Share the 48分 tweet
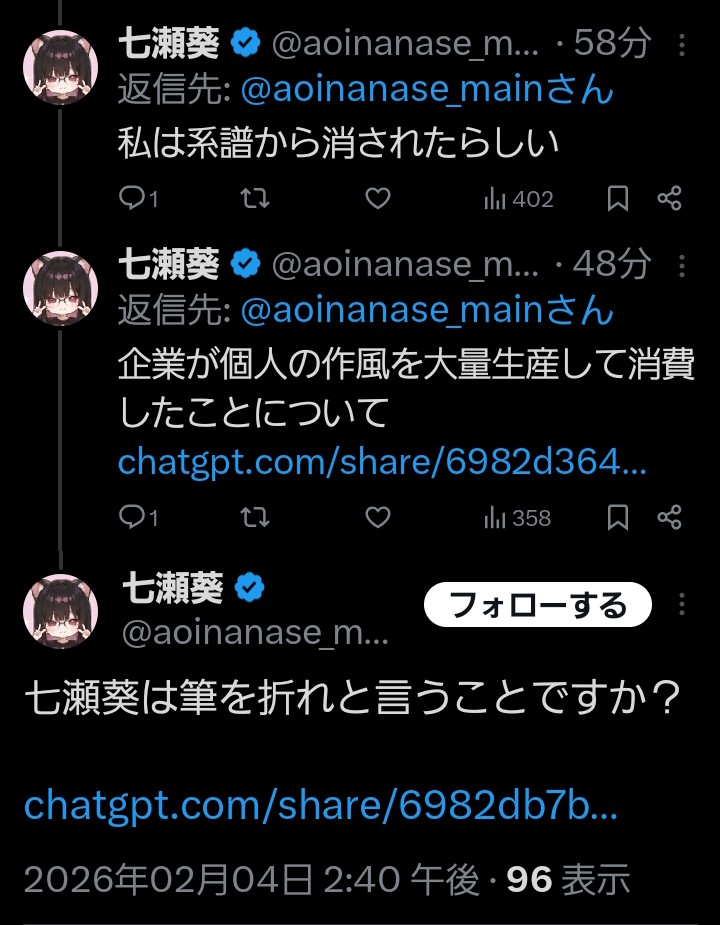 click(670, 517)
